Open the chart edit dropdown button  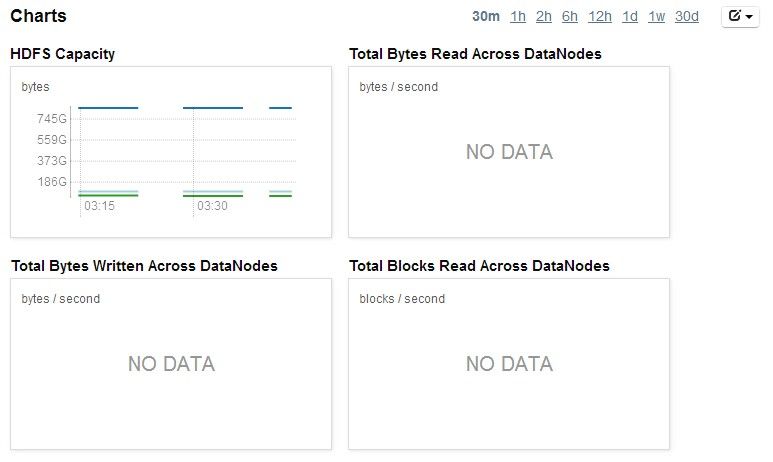[x=740, y=17]
